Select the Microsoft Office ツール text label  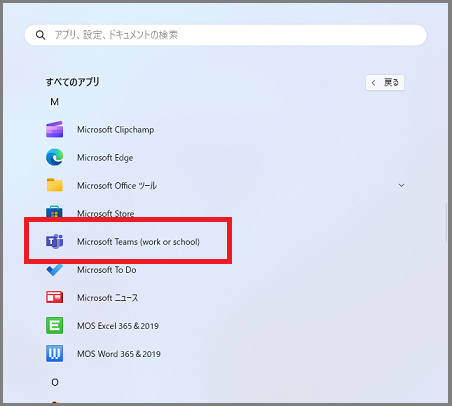pos(117,186)
